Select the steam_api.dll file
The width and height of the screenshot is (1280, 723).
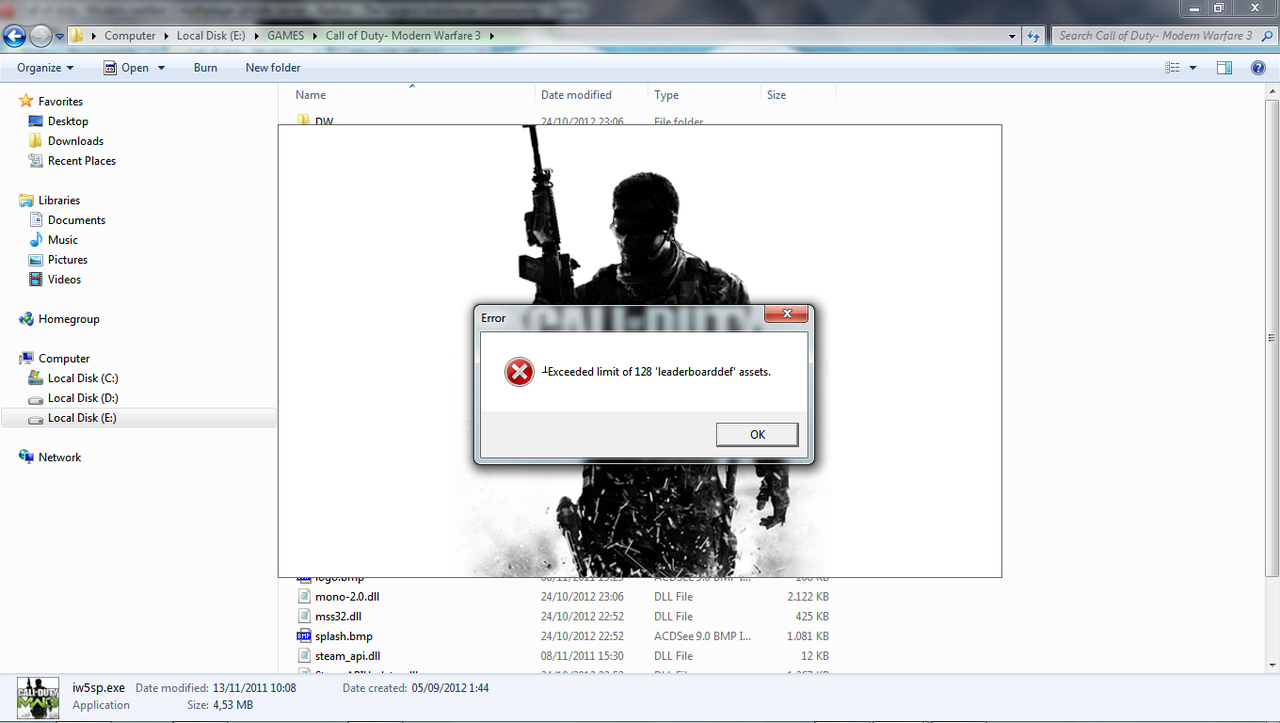(x=347, y=657)
